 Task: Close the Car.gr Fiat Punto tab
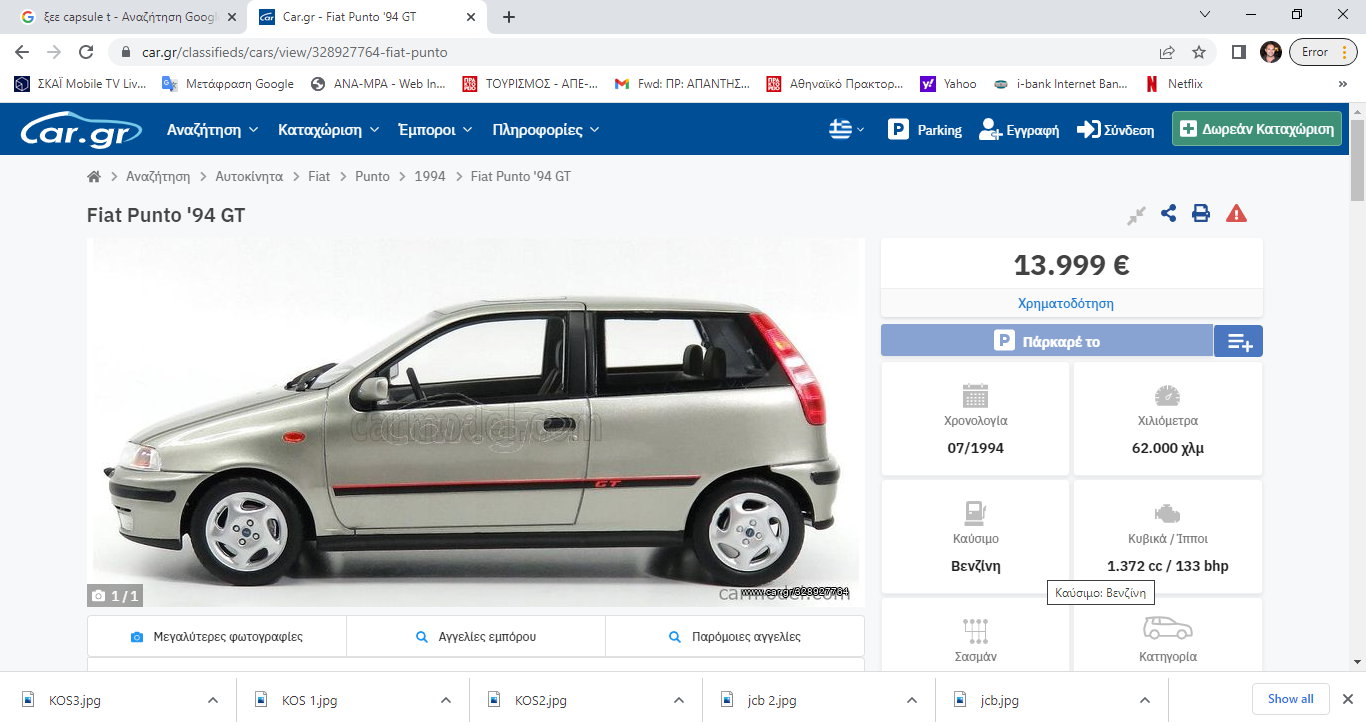pos(470,17)
